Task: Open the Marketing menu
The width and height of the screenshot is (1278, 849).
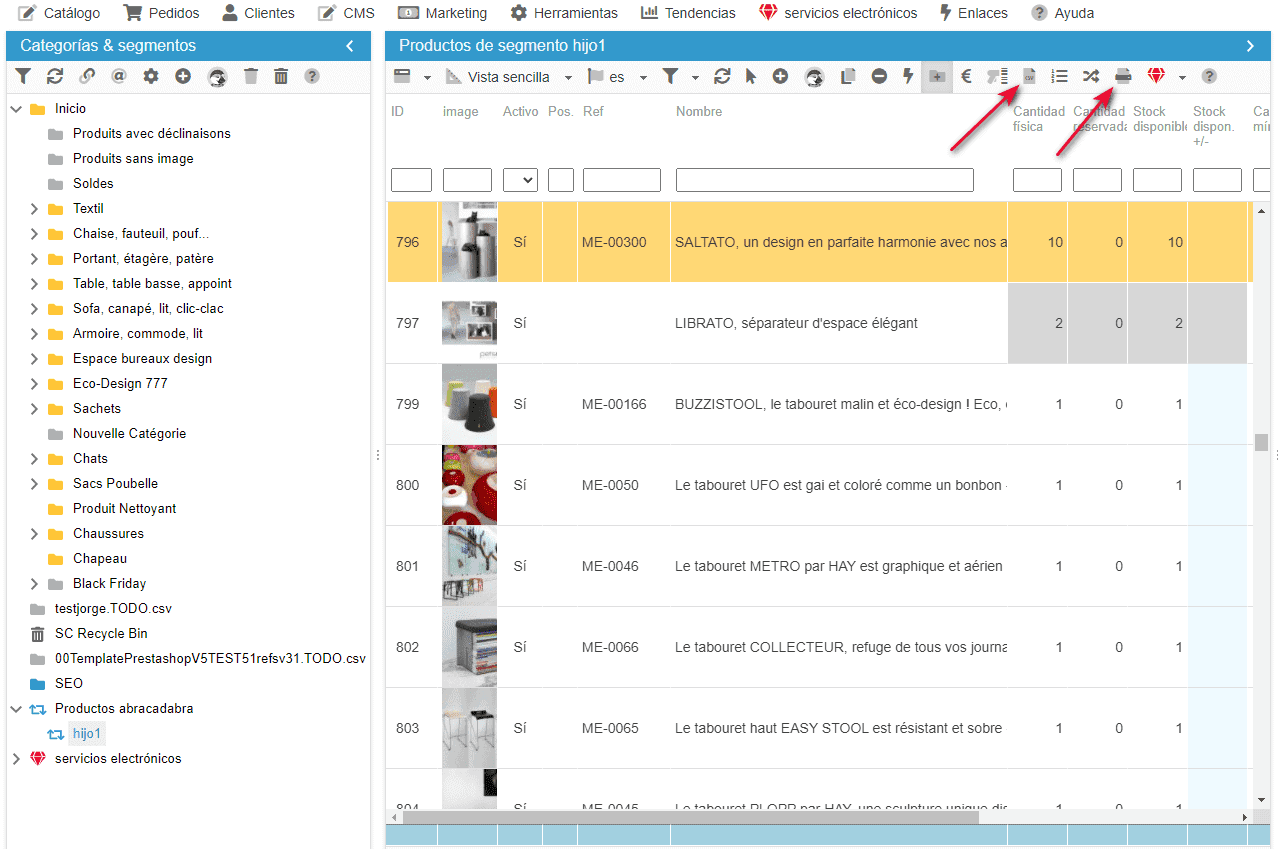Action: [442, 13]
